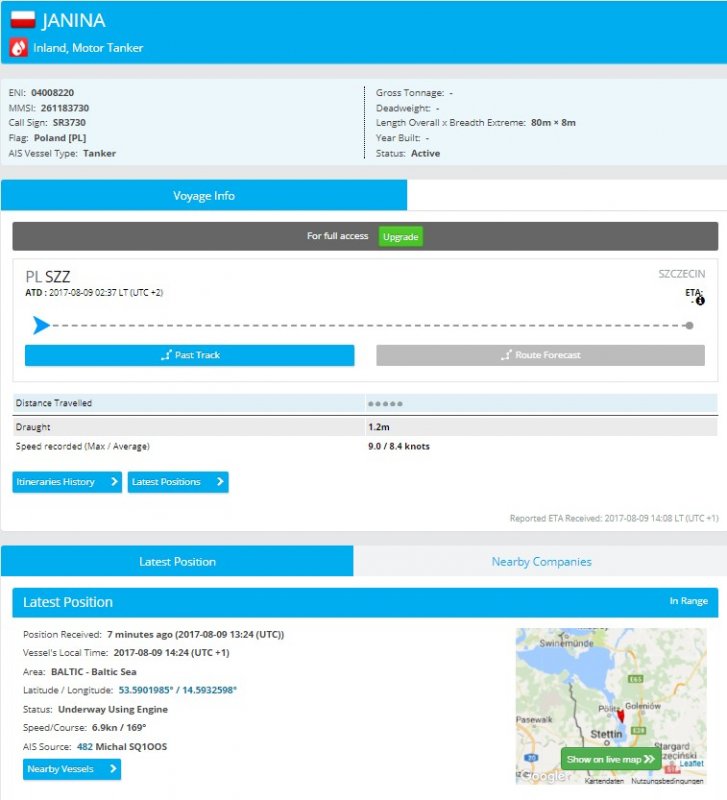Screen dimensions: 727x800
Task: Open the latitude/longitude coordinates link
Action: pos(177,690)
